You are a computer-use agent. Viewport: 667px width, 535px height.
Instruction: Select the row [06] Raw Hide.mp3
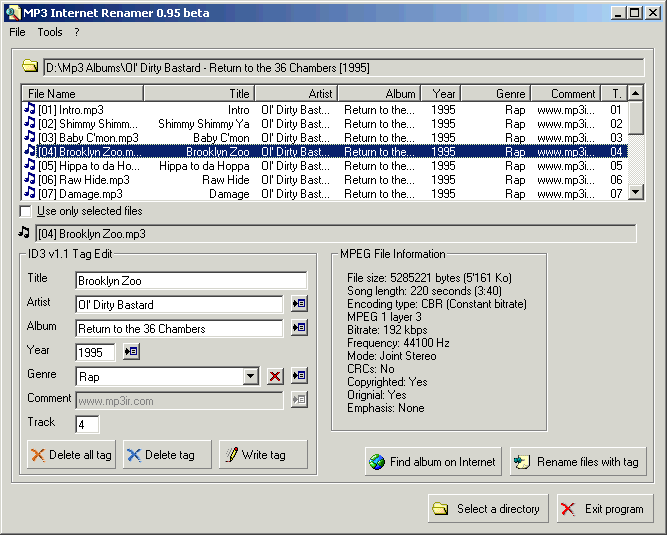coord(325,180)
